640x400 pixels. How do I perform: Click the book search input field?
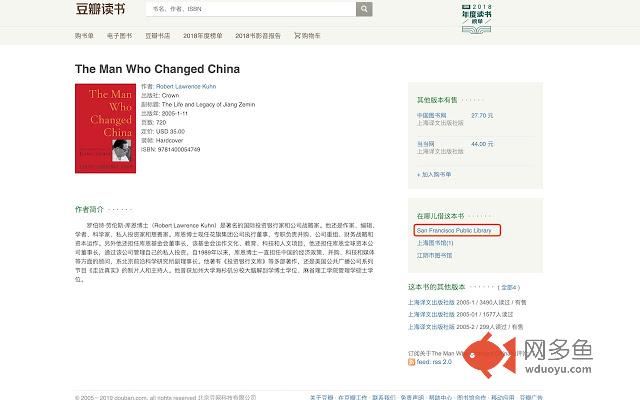coord(251,9)
